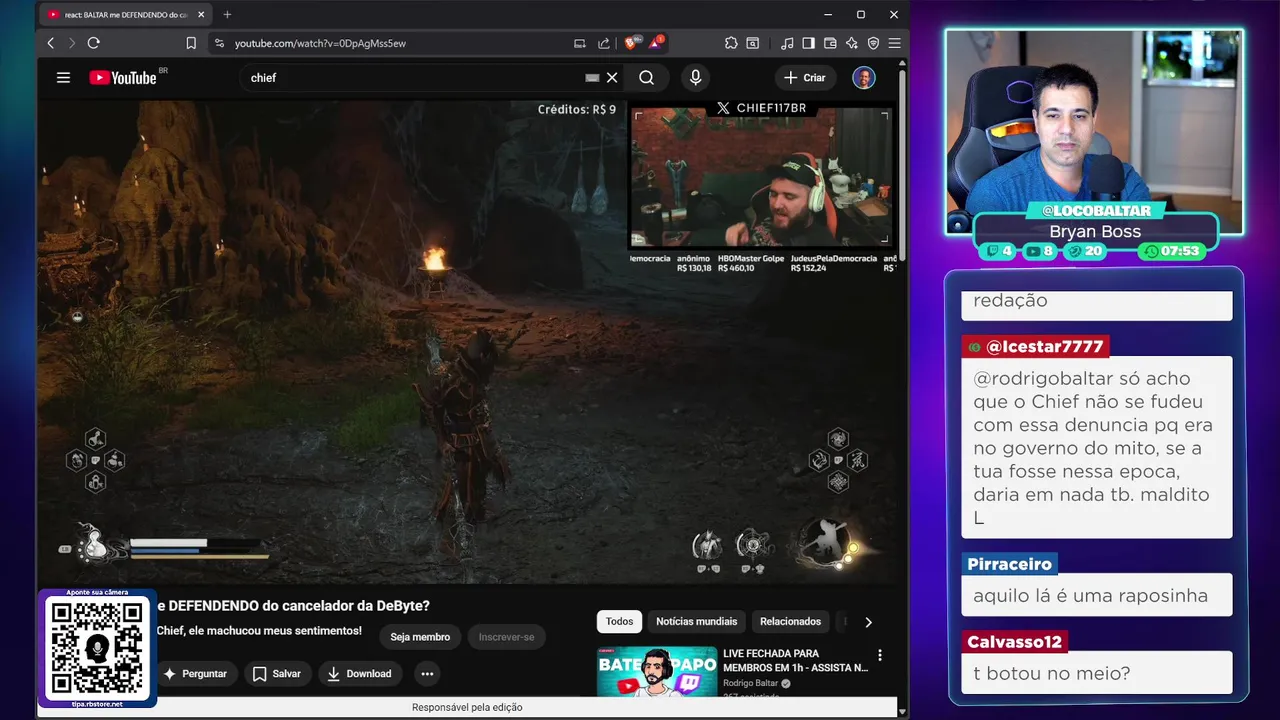
Task: Open the on-screen keyboard in search box
Action: pos(592,77)
